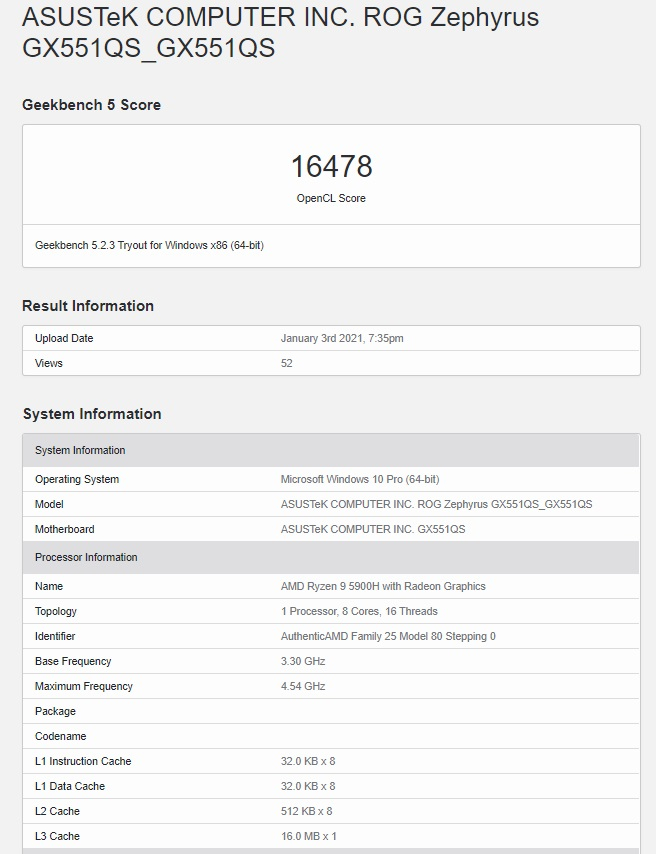The width and height of the screenshot is (656, 854).
Task: Select the 4.54 GHz value
Action: 303,686
